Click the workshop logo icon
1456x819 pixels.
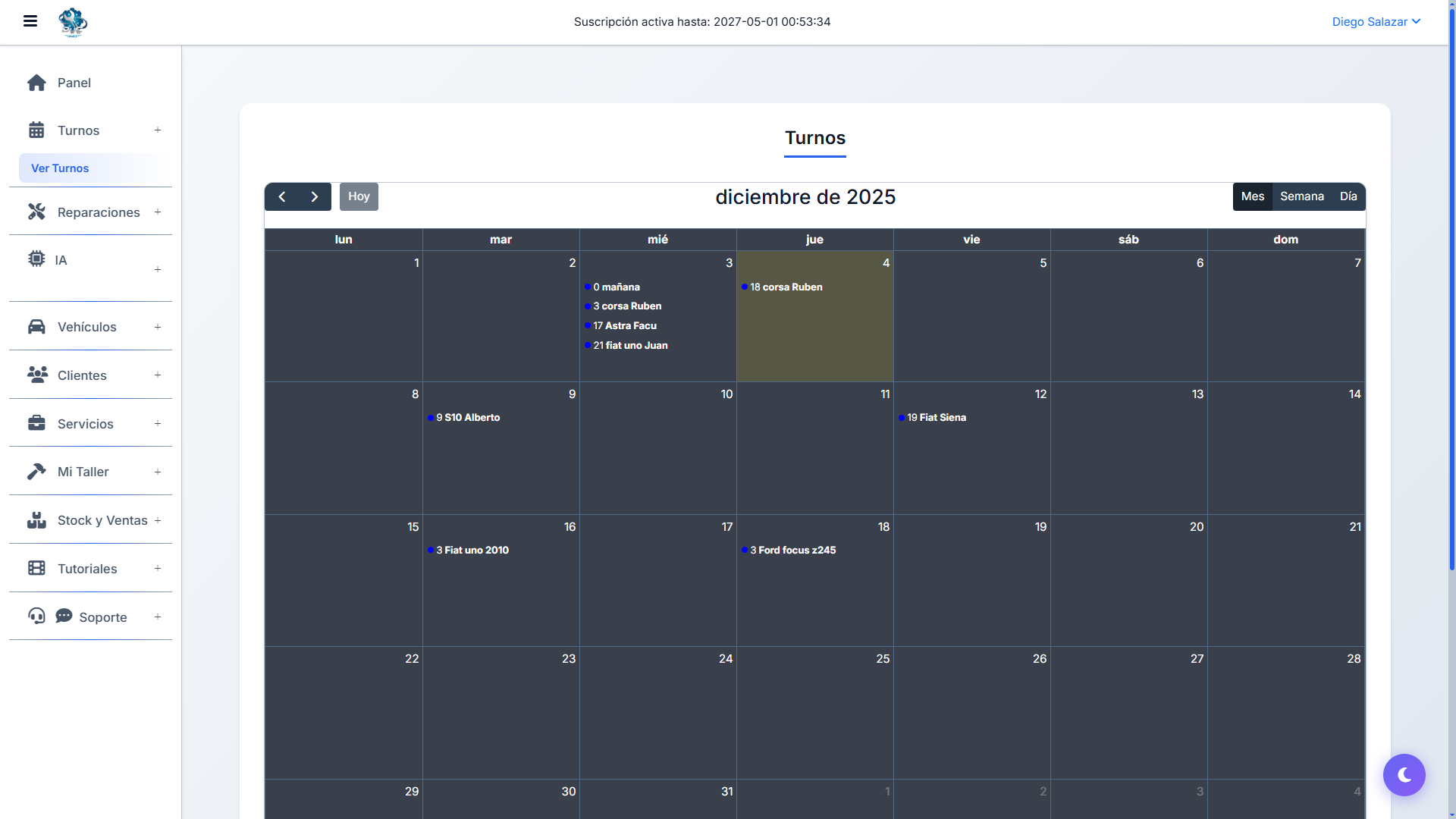(73, 22)
